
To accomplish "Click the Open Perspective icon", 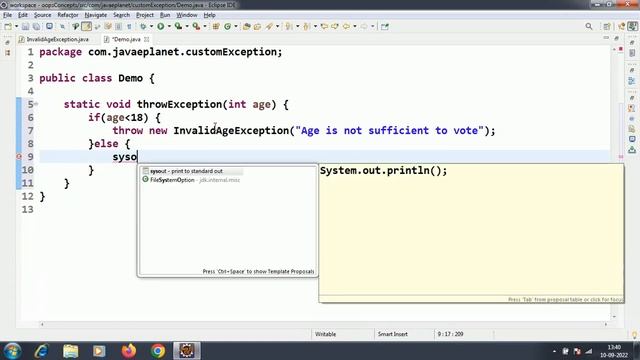I will point(607,27).
